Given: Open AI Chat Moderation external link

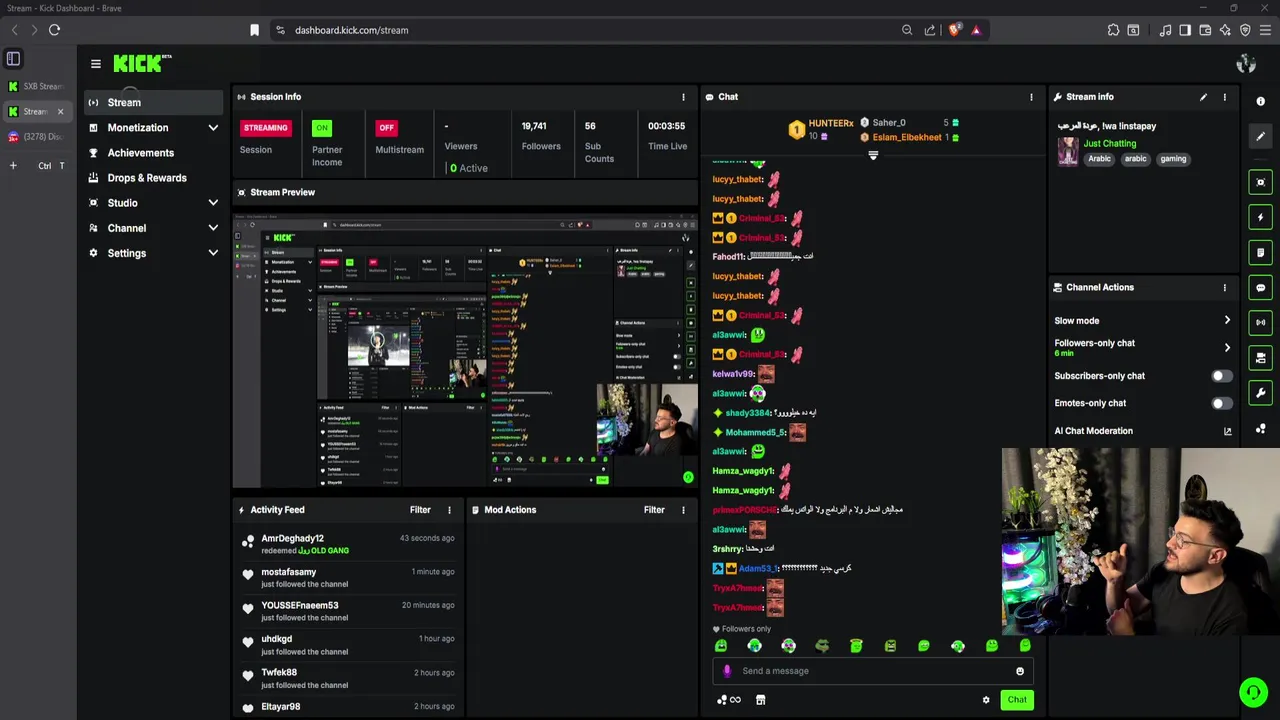Looking at the screenshot, I should (x=1228, y=431).
